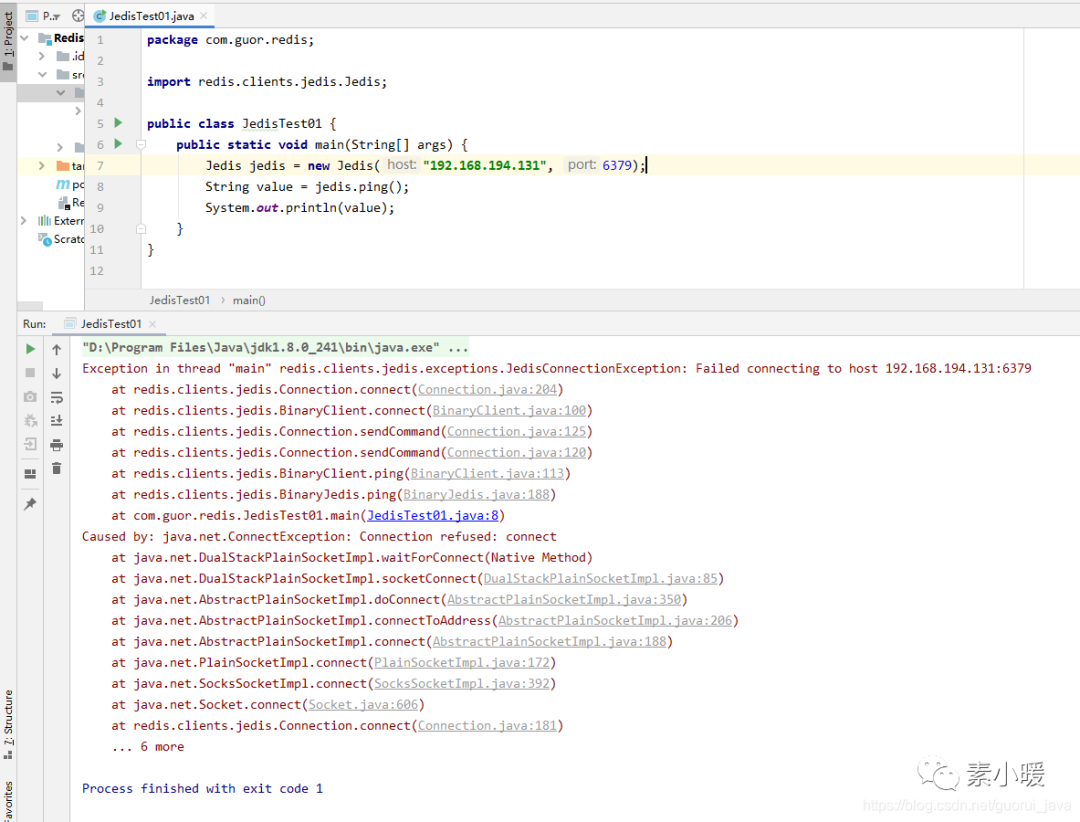
Task: Fold the main method at line 6
Action: (x=141, y=144)
